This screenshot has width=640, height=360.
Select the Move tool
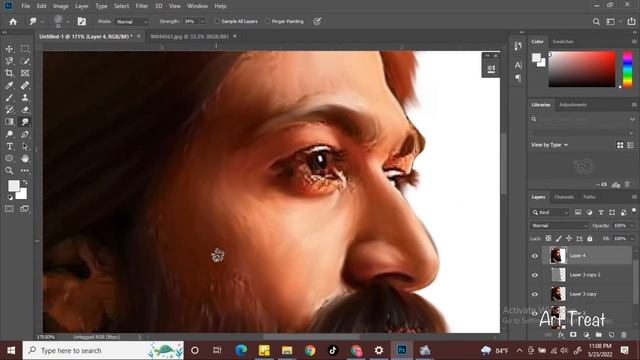point(9,49)
